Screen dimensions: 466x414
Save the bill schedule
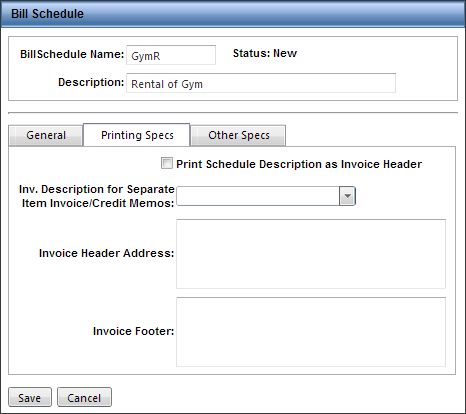tap(30, 397)
